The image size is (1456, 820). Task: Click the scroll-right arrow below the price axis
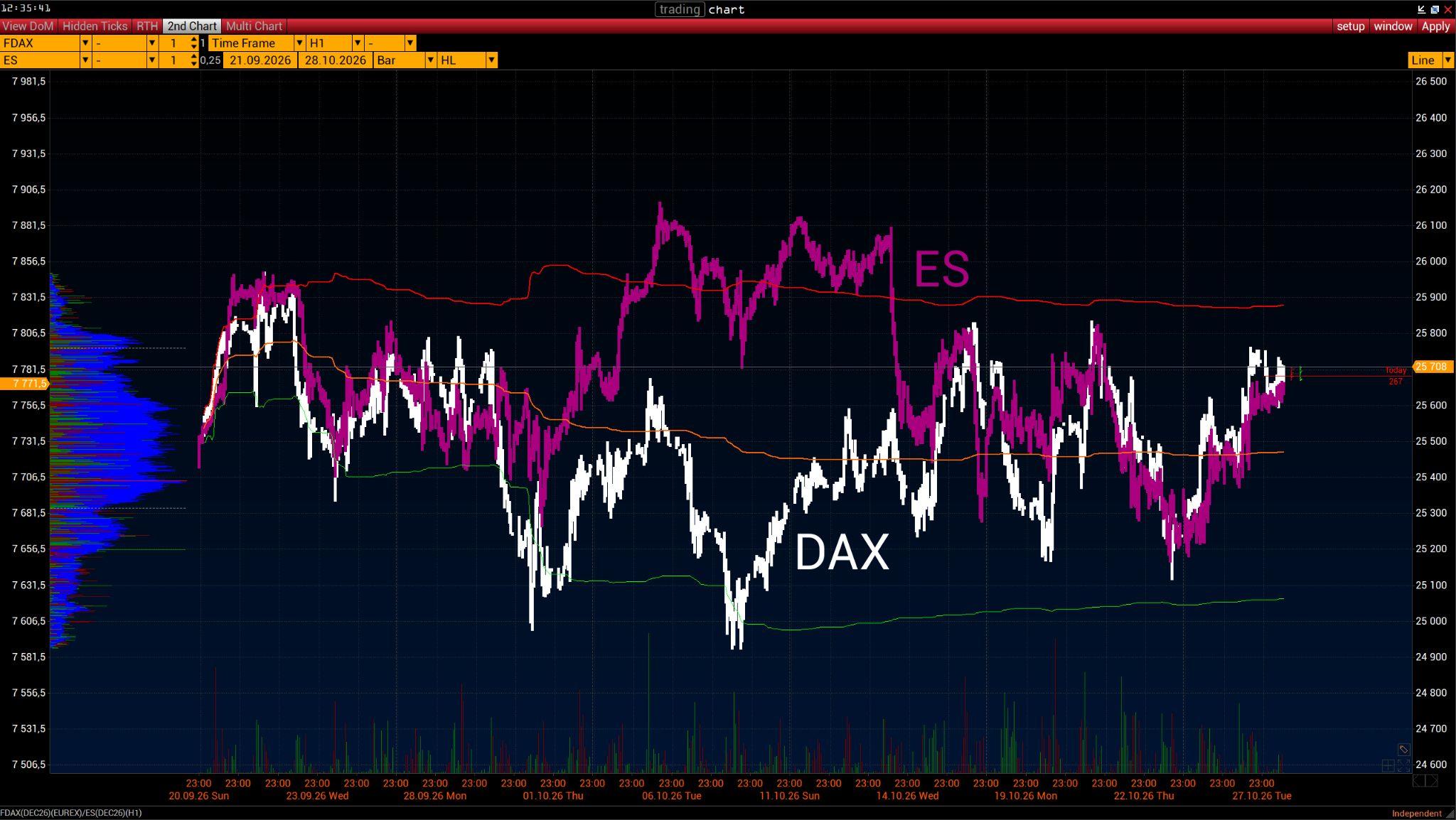[1432, 781]
